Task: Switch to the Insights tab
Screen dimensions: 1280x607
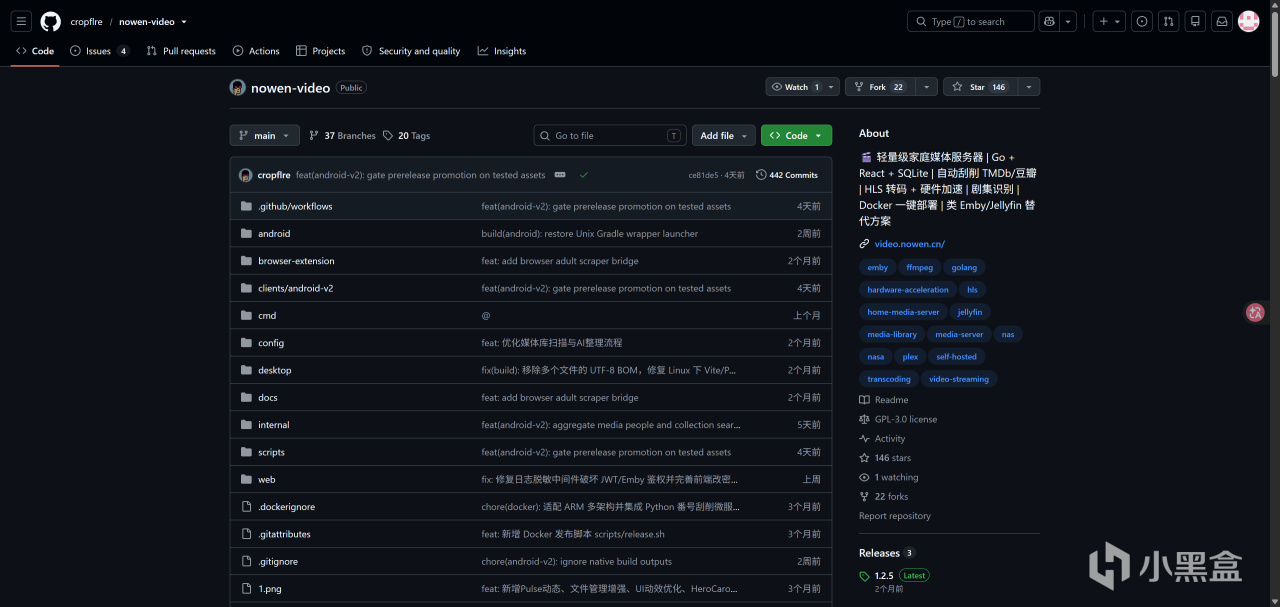Action: click(x=502, y=51)
